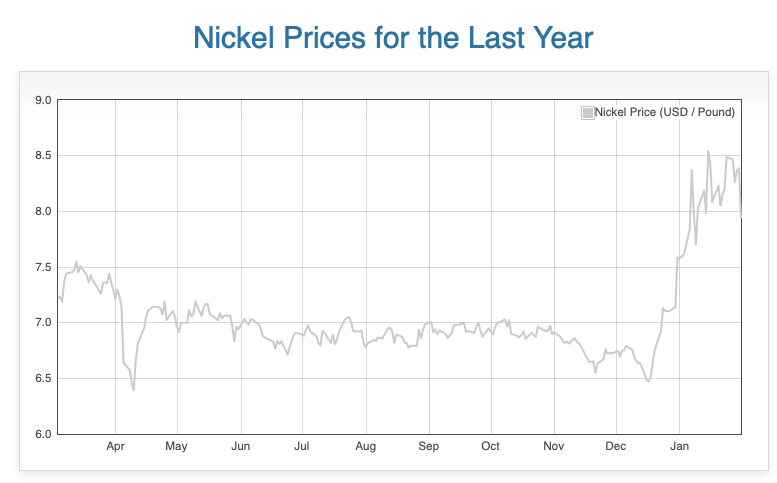This screenshot has height=483, width=777.
Task: Select the Oct label on the x-axis
Action: click(490, 446)
